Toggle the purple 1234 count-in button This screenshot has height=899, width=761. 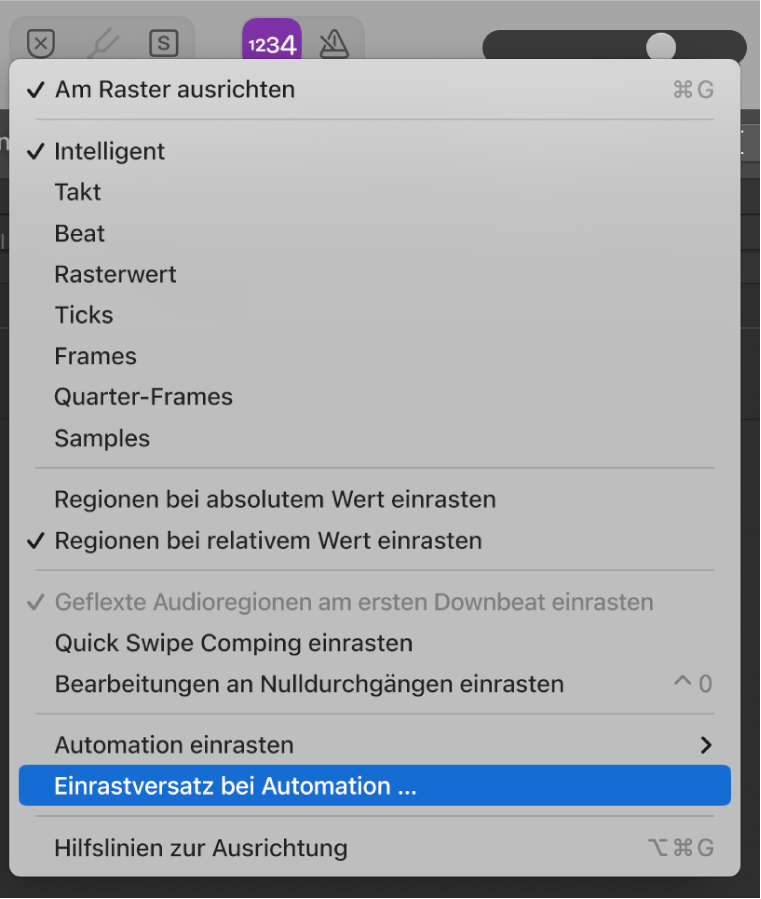[271, 43]
